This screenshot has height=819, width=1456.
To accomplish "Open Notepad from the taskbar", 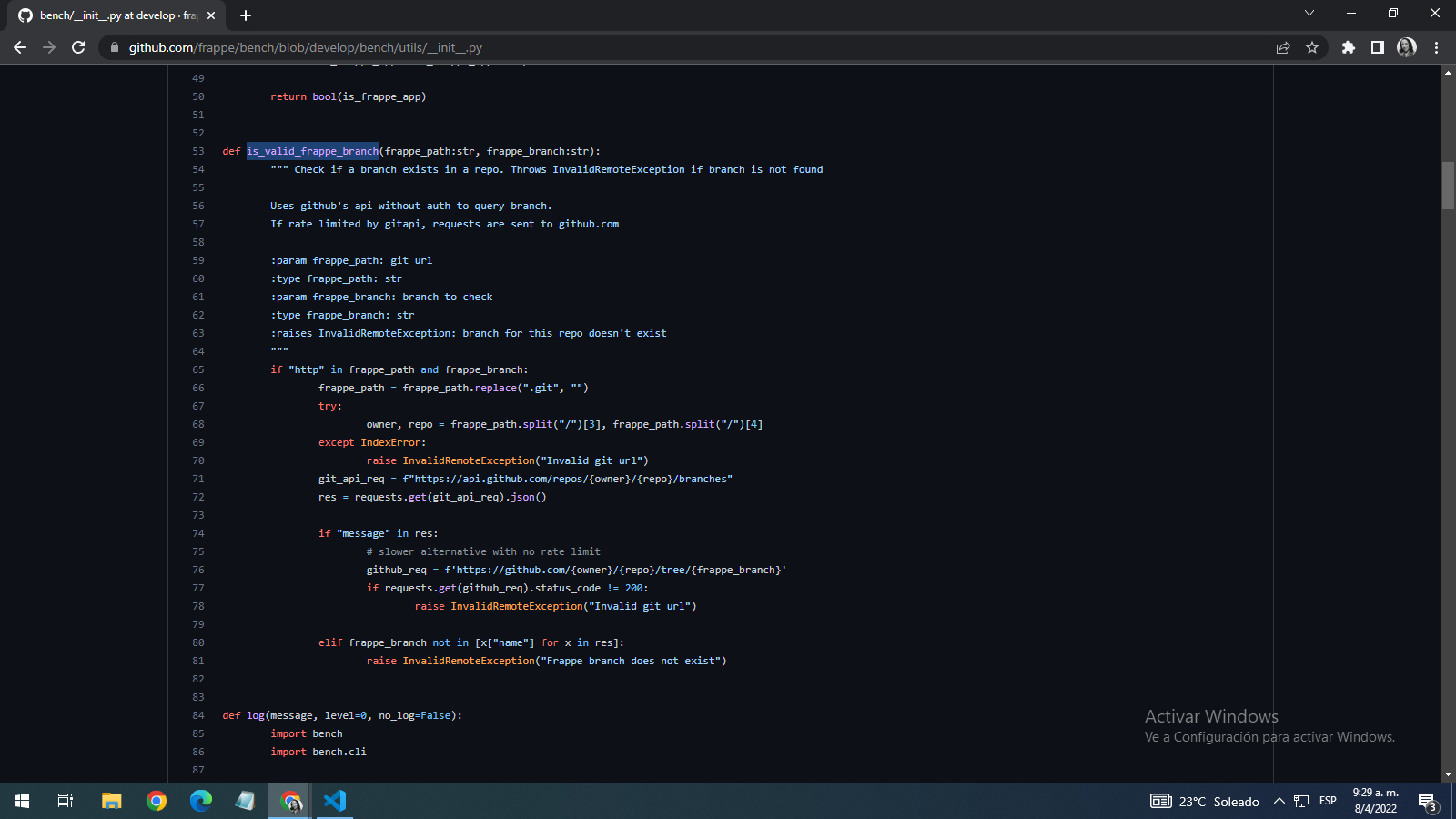I will [245, 801].
